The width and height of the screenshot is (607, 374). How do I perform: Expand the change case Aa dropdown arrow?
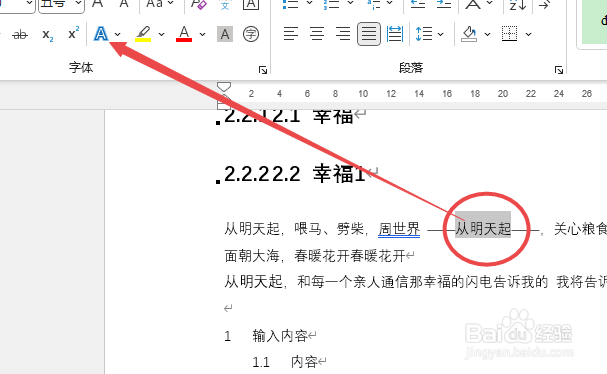point(171,3)
